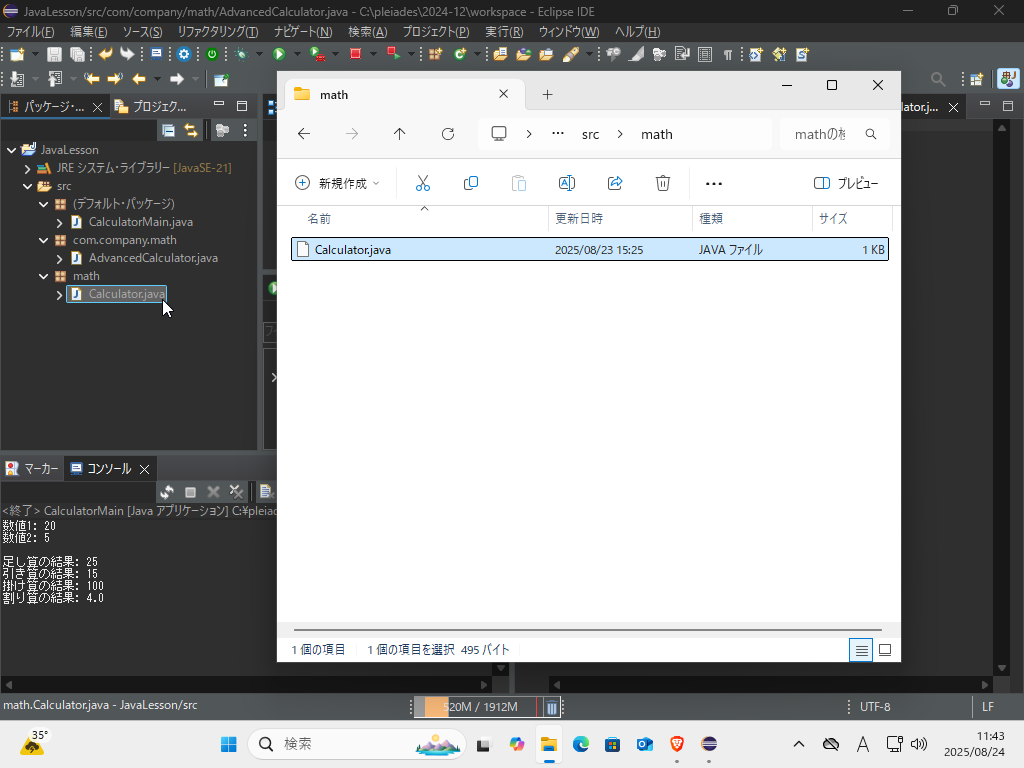This screenshot has width=1024, height=768.
Task: Collapse the JavaLesson project node
Action: (x=11, y=150)
